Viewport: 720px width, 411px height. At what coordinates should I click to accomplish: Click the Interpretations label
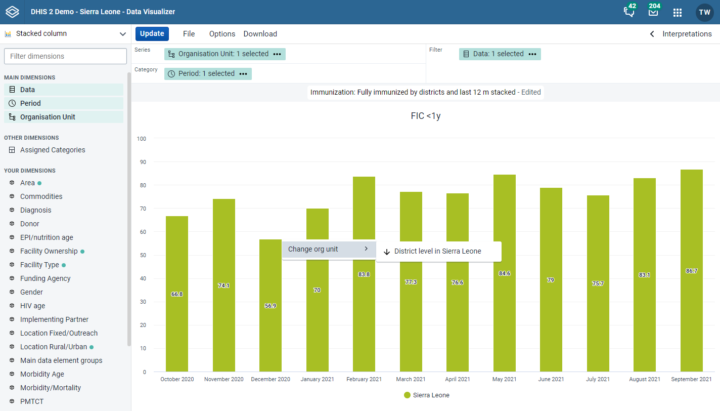686,34
